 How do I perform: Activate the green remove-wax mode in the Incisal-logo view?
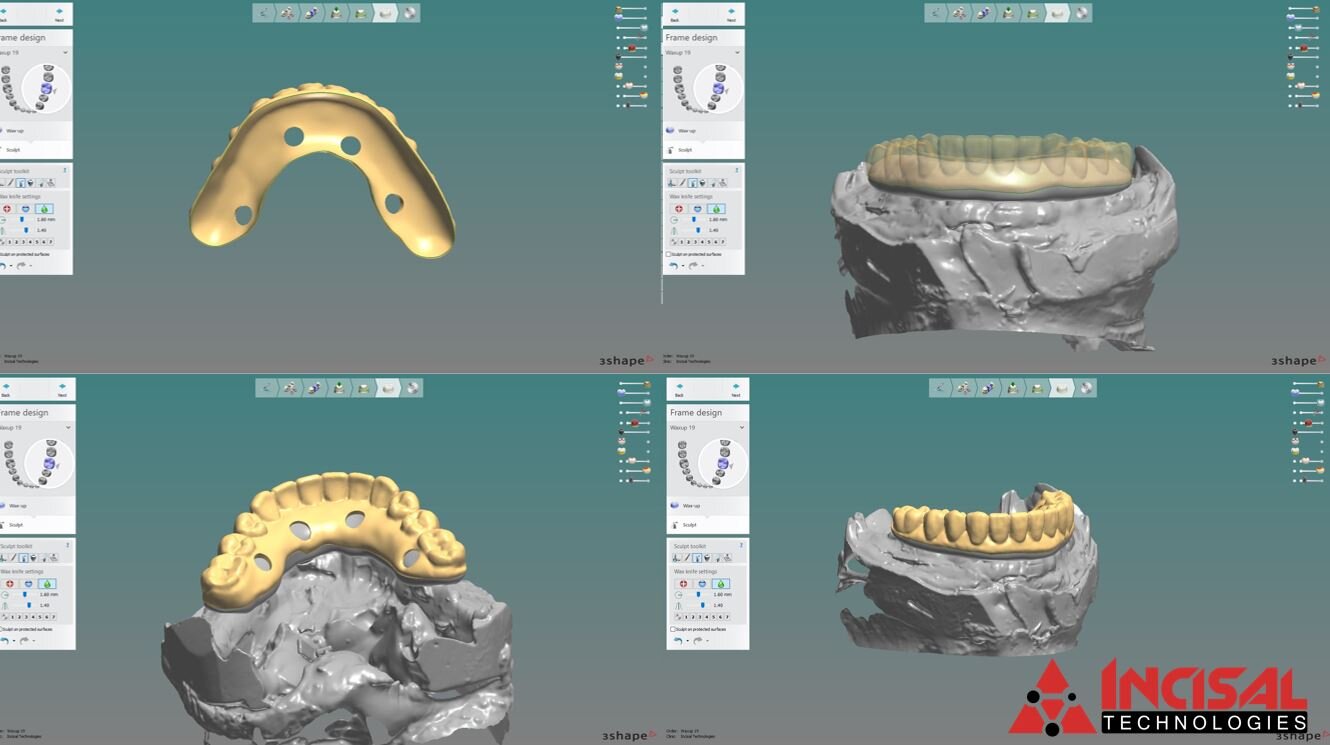click(x=721, y=584)
